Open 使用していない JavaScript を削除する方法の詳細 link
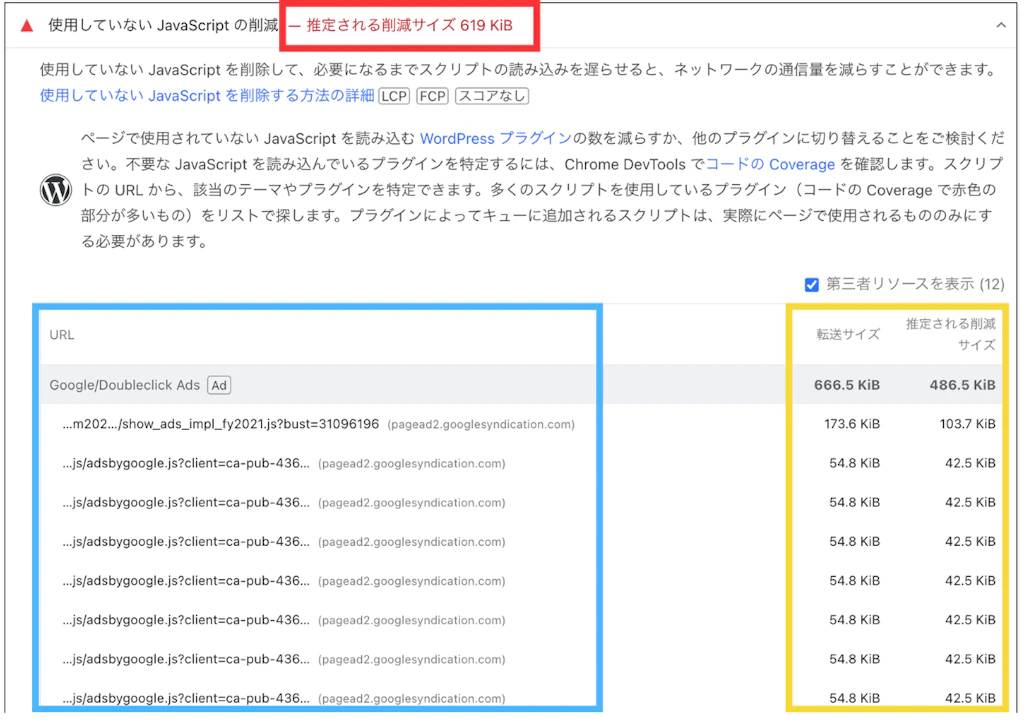This screenshot has width=1024, height=721. tap(207, 96)
